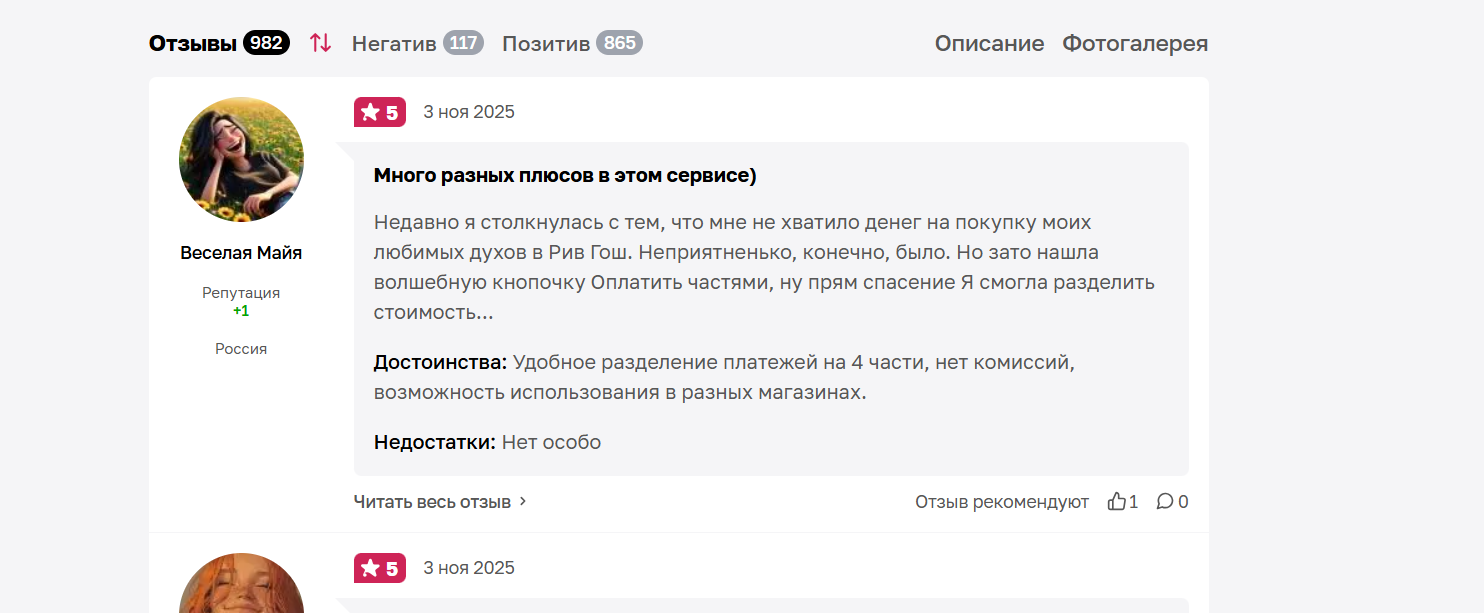1484x613 pixels.
Task: Click the second review's 5-star badge
Action: coord(380,569)
